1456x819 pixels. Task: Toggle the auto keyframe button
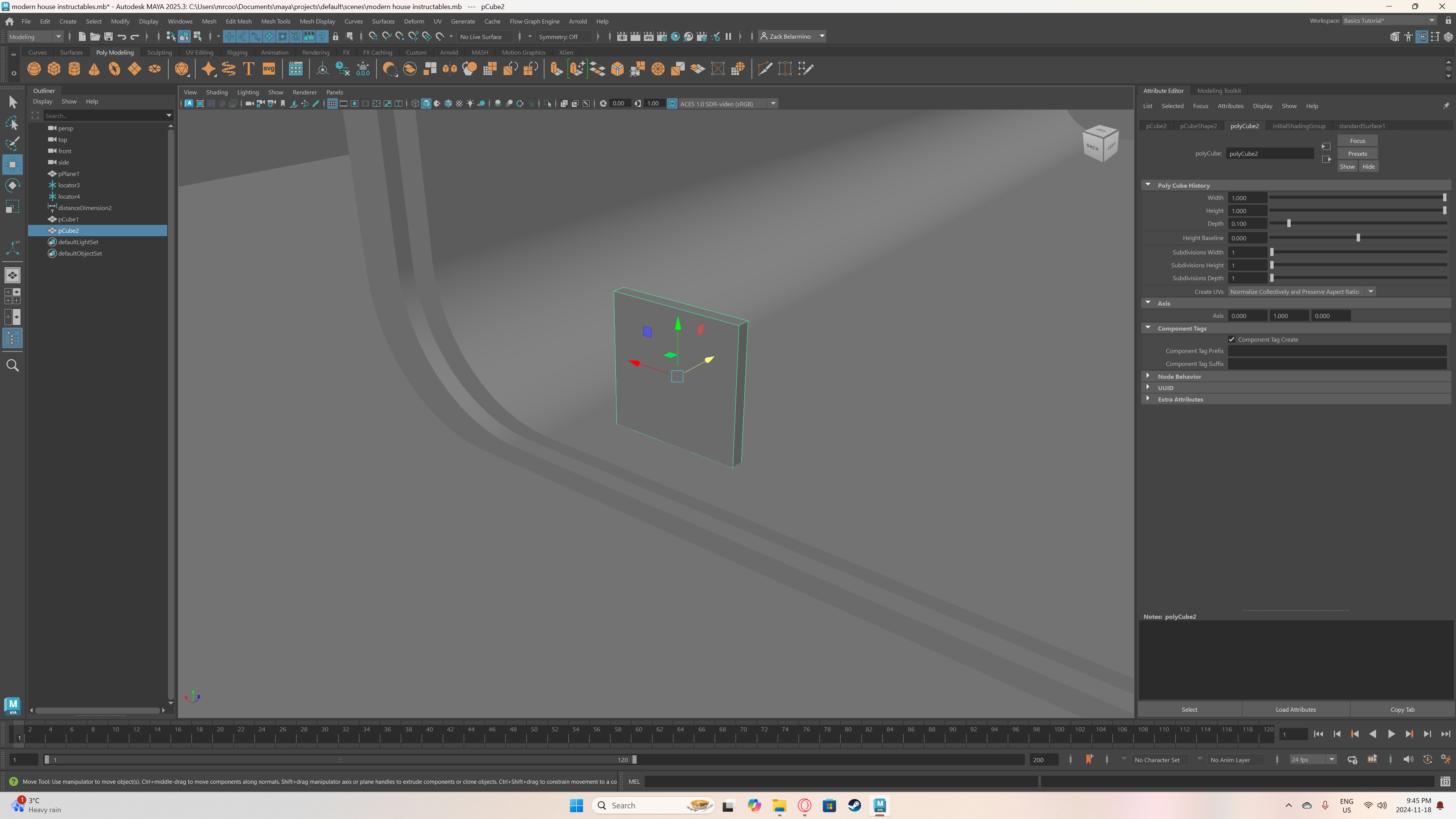1427,759
